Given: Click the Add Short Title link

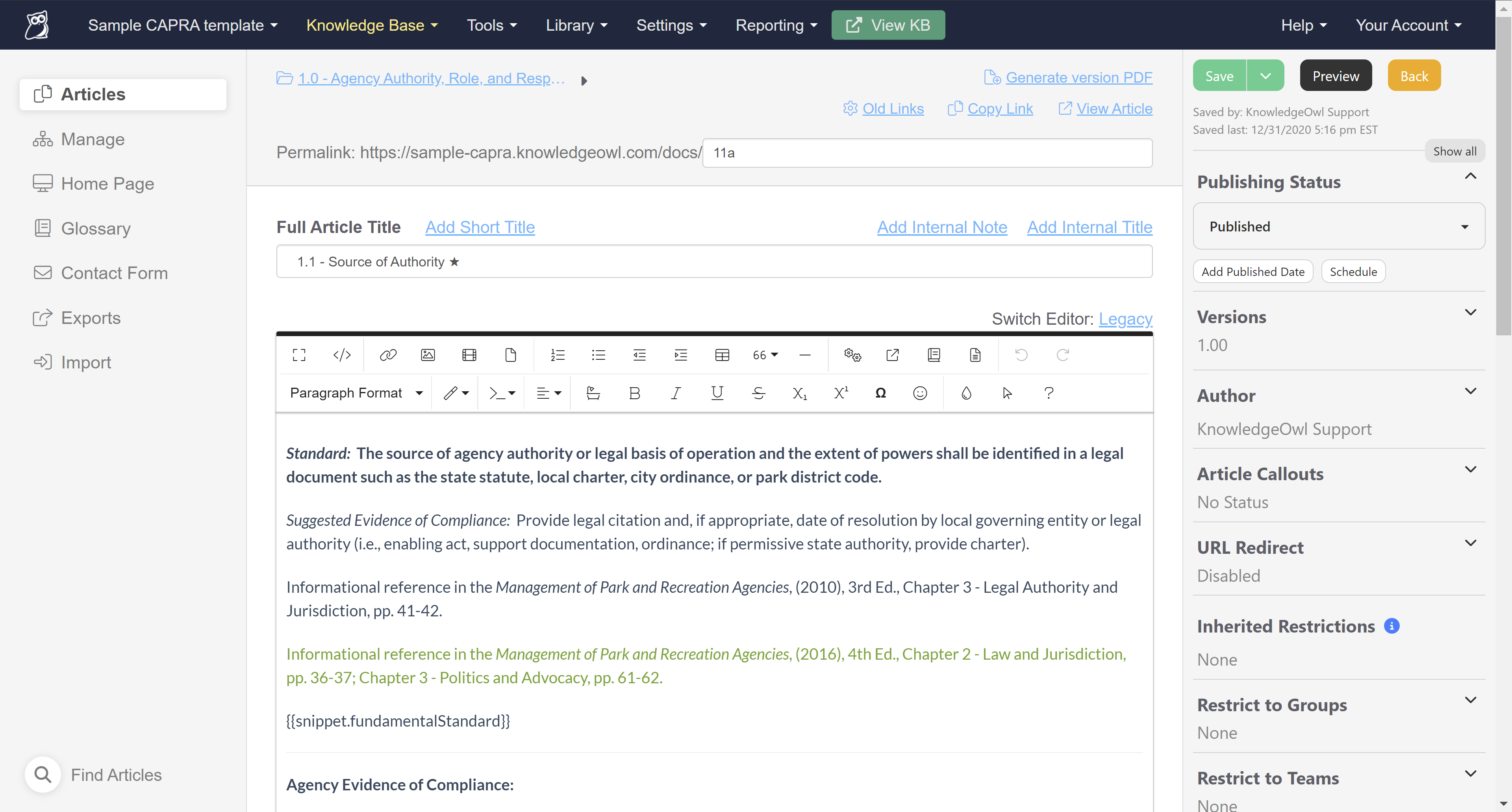Looking at the screenshot, I should (x=480, y=227).
